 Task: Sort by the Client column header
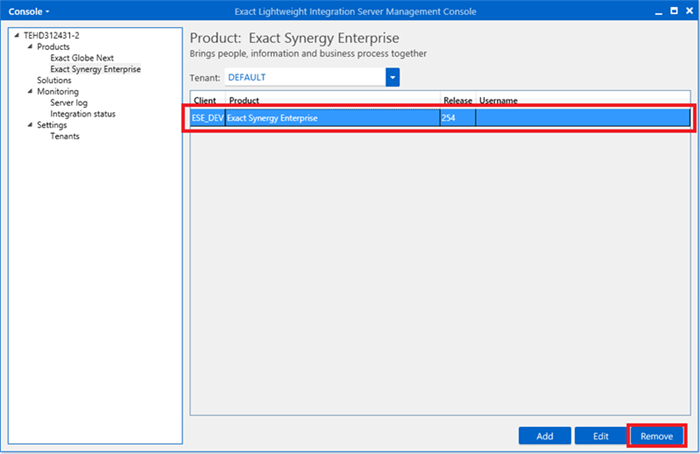pos(208,100)
